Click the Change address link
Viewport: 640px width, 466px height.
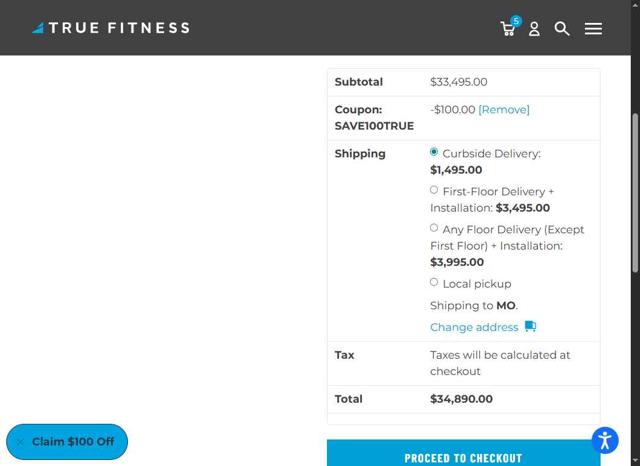pyautogui.click(x=474, y=327)
